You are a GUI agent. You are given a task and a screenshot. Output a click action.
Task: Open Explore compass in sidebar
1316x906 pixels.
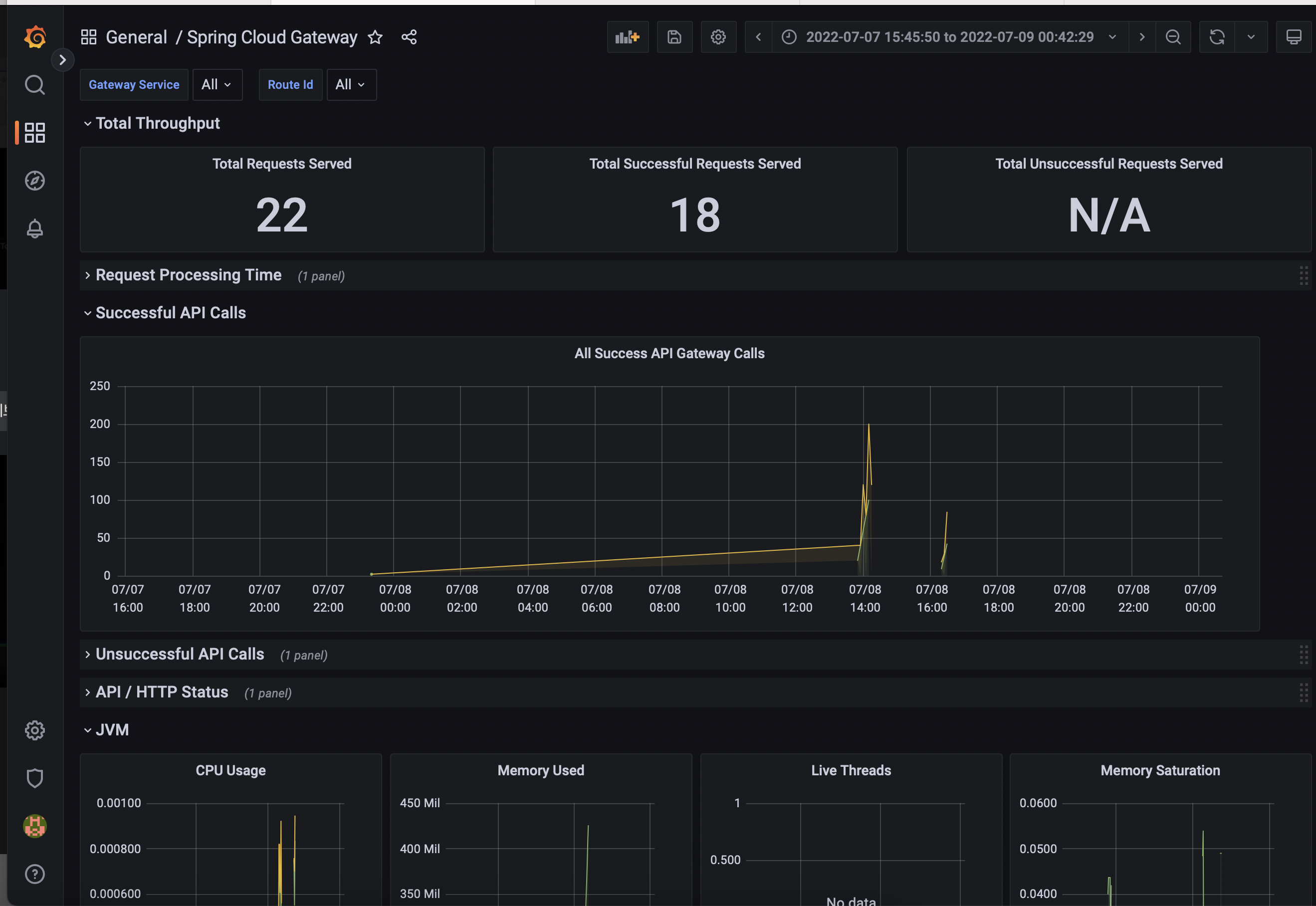(34, 181)
